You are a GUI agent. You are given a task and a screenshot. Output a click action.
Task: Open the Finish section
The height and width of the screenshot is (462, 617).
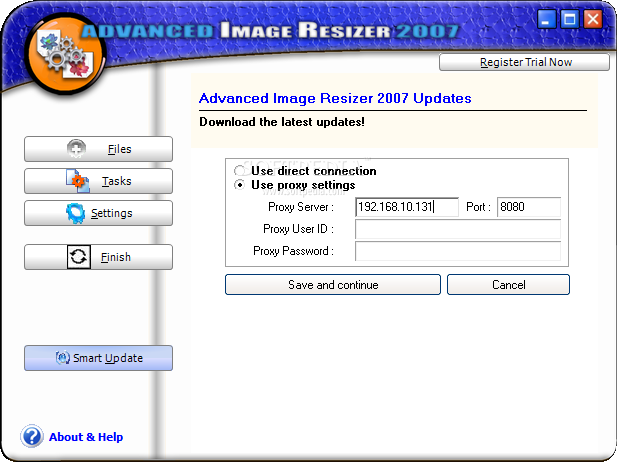click(x=98, y=257)
